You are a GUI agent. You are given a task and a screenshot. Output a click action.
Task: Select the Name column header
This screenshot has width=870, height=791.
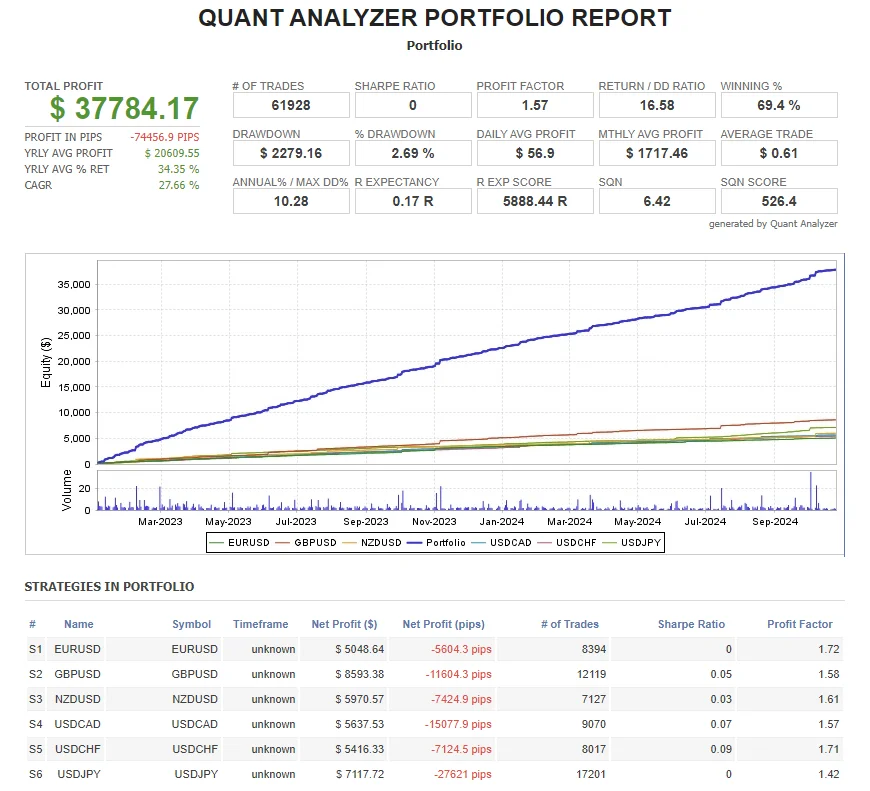pyautogui.click(x=78, y=624)
